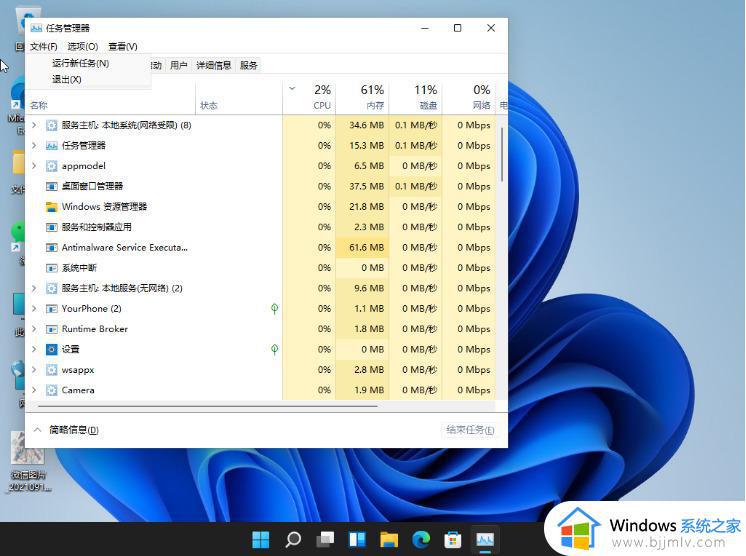This screenshot has width=746, height=556.
Task: Sort by the 状态 column header
Action: (208, 105)
